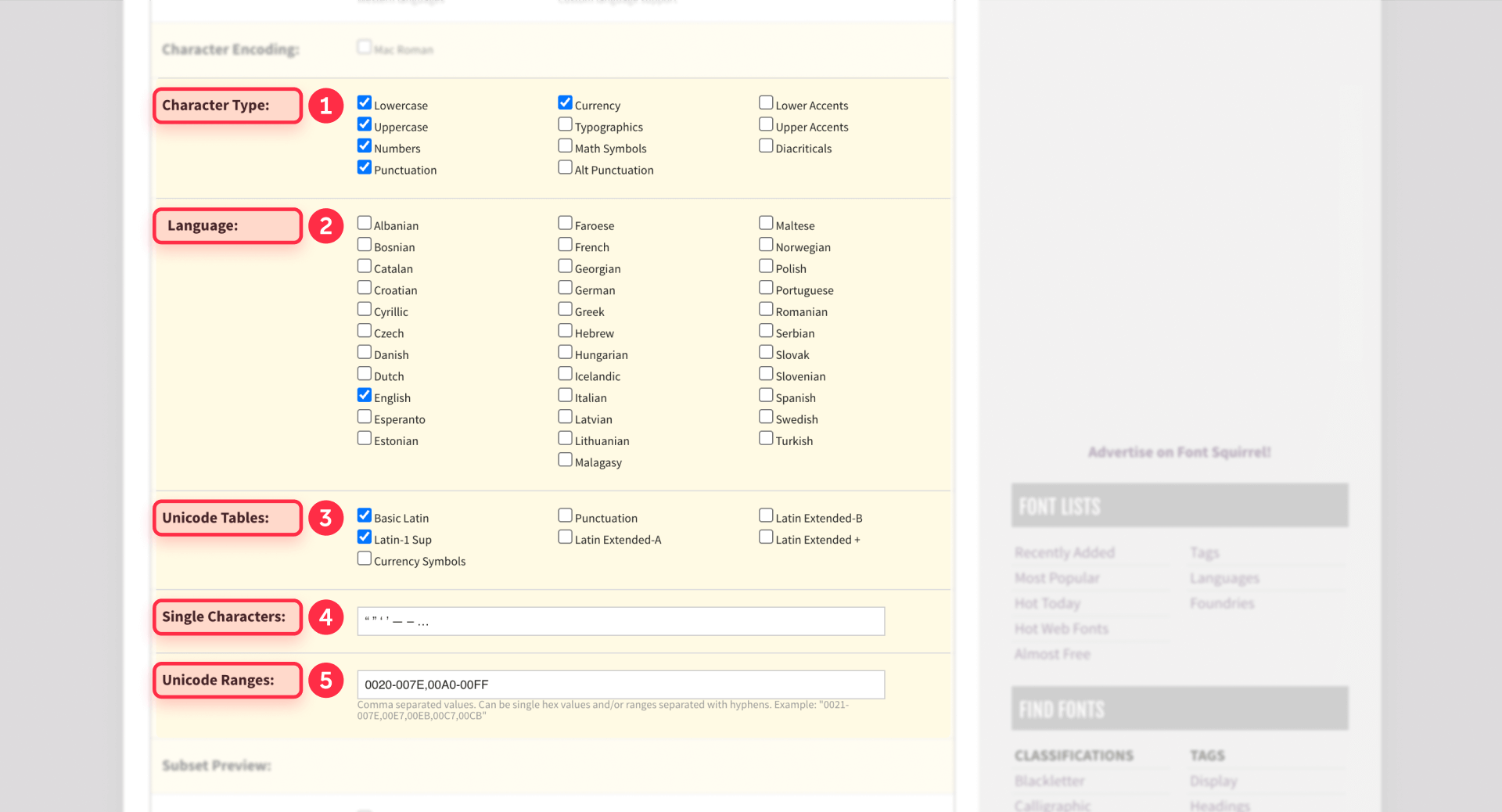Check the Latin Extended-A Unicode table

click(565, 537)
